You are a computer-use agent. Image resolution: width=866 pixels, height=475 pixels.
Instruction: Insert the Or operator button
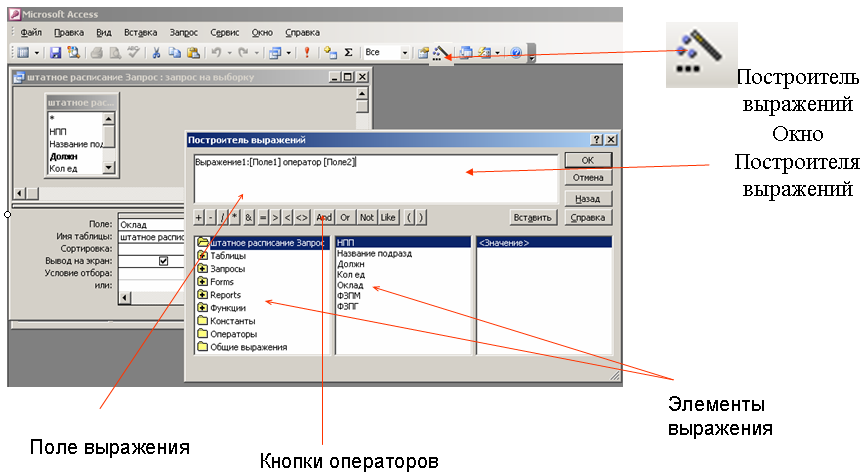click(x=345, y=218)
